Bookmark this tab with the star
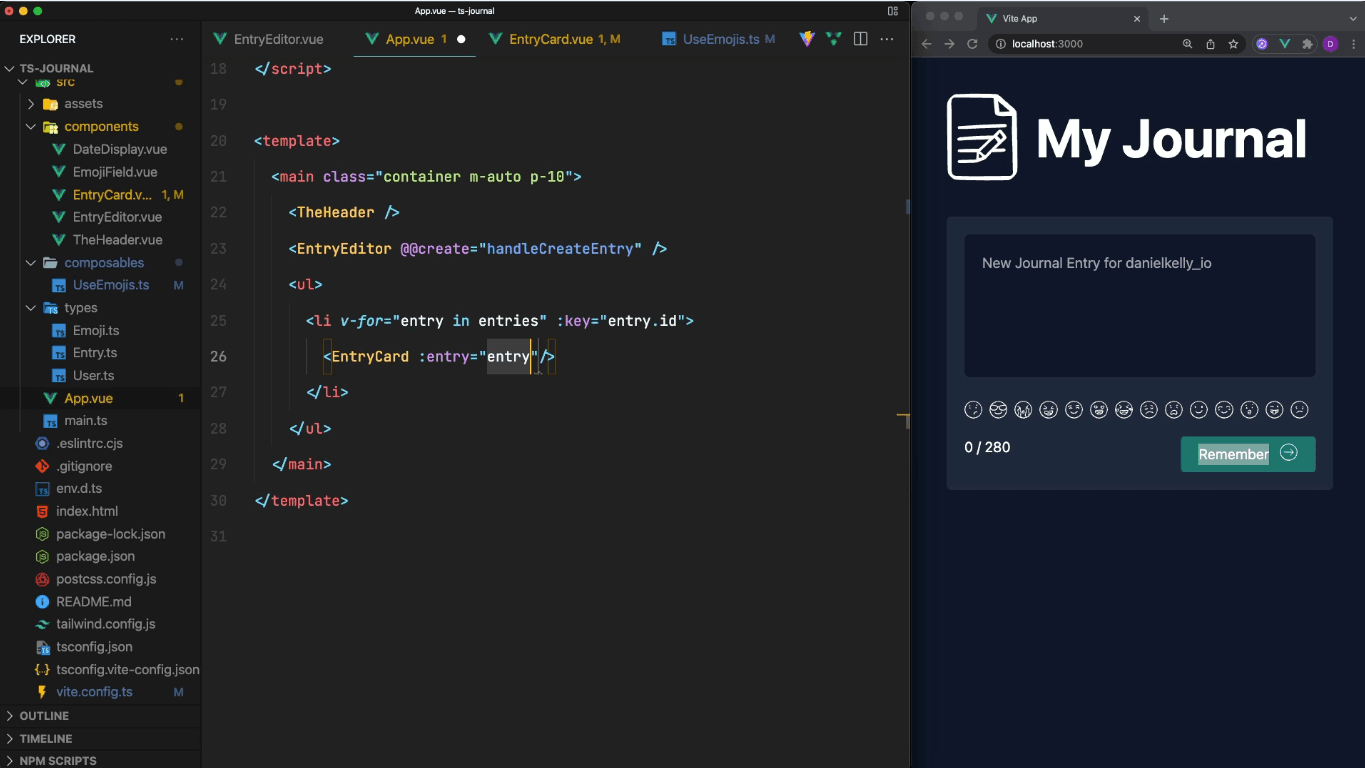 1234,44
